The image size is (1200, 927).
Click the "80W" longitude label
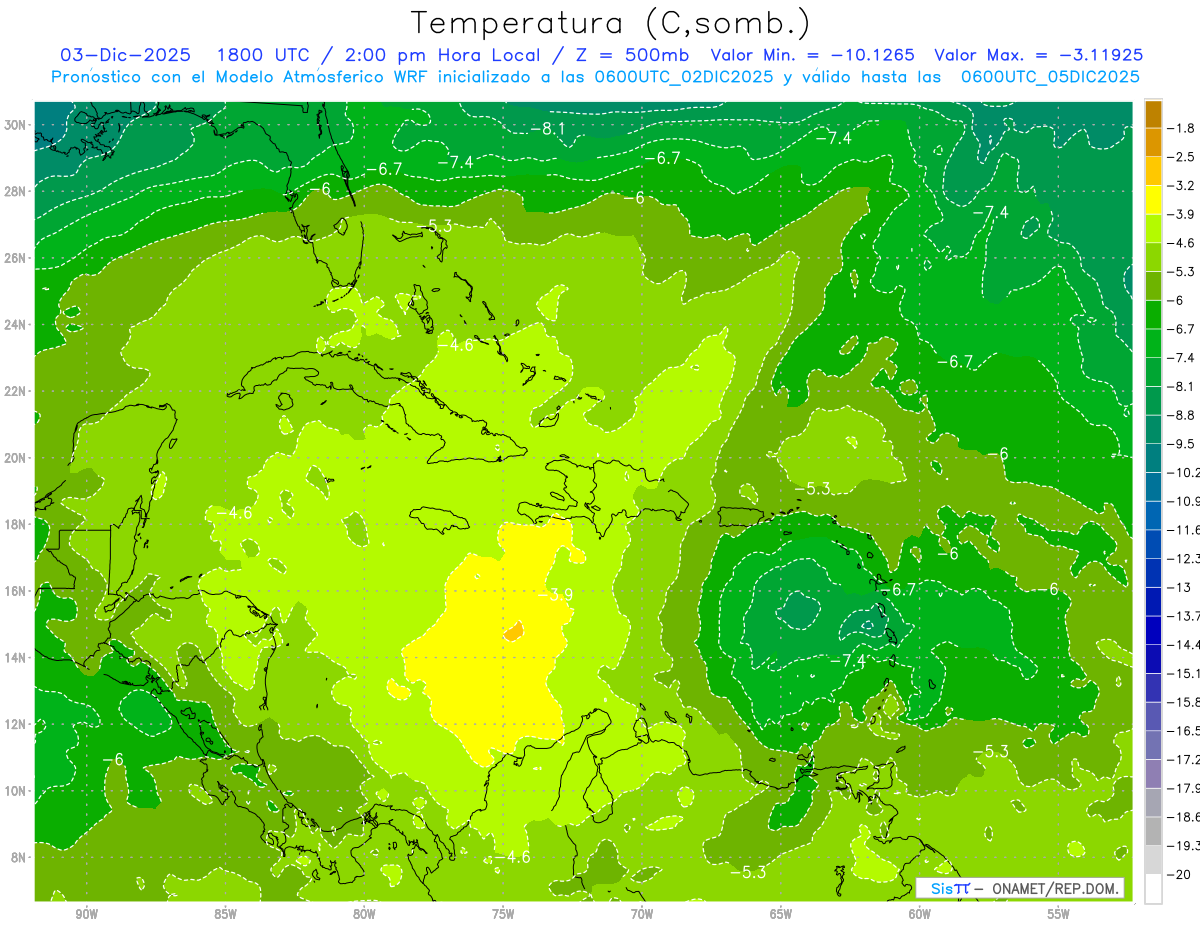(364, 914)
